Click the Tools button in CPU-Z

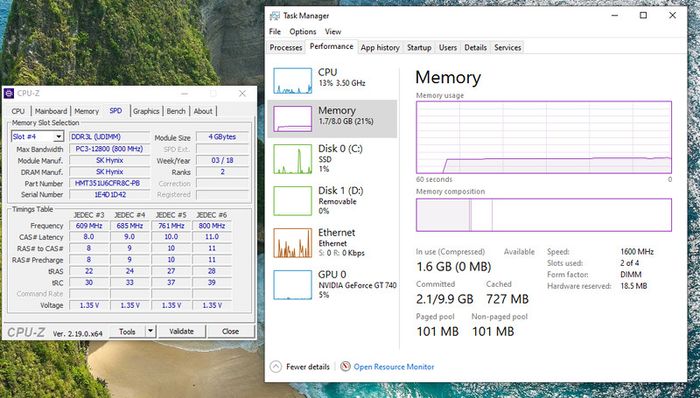[127, 331]
